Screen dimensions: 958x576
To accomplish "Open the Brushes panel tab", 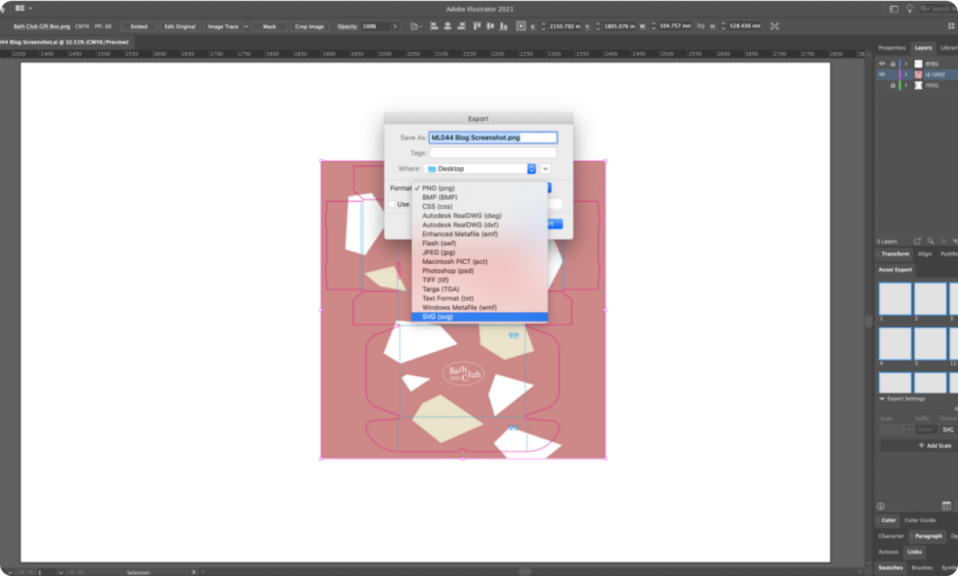I will (922, 567).
